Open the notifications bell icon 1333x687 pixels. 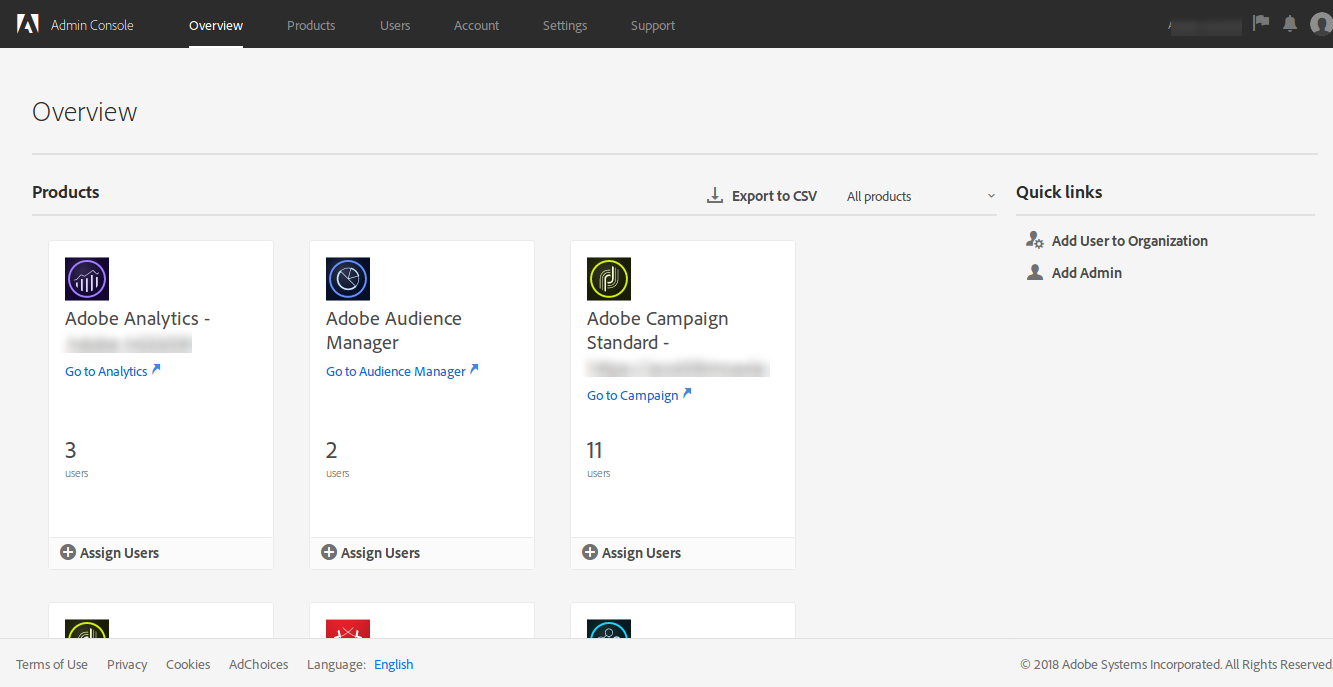(x=1290, y=23)
